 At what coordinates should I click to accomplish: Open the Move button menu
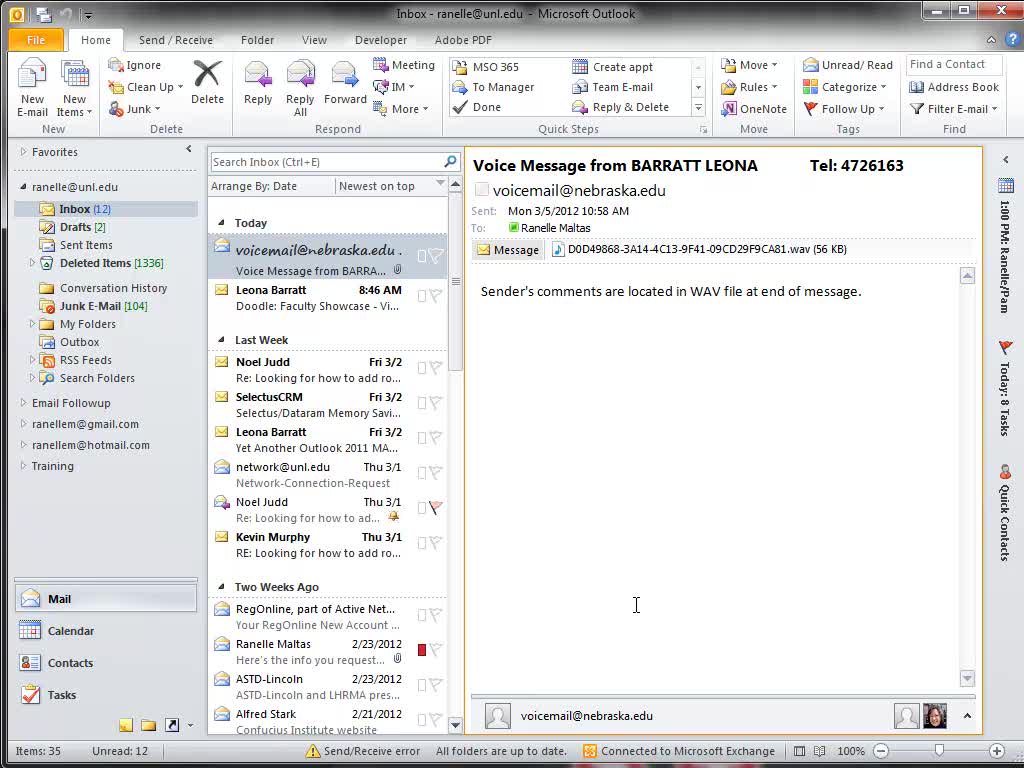click(749, 65)
